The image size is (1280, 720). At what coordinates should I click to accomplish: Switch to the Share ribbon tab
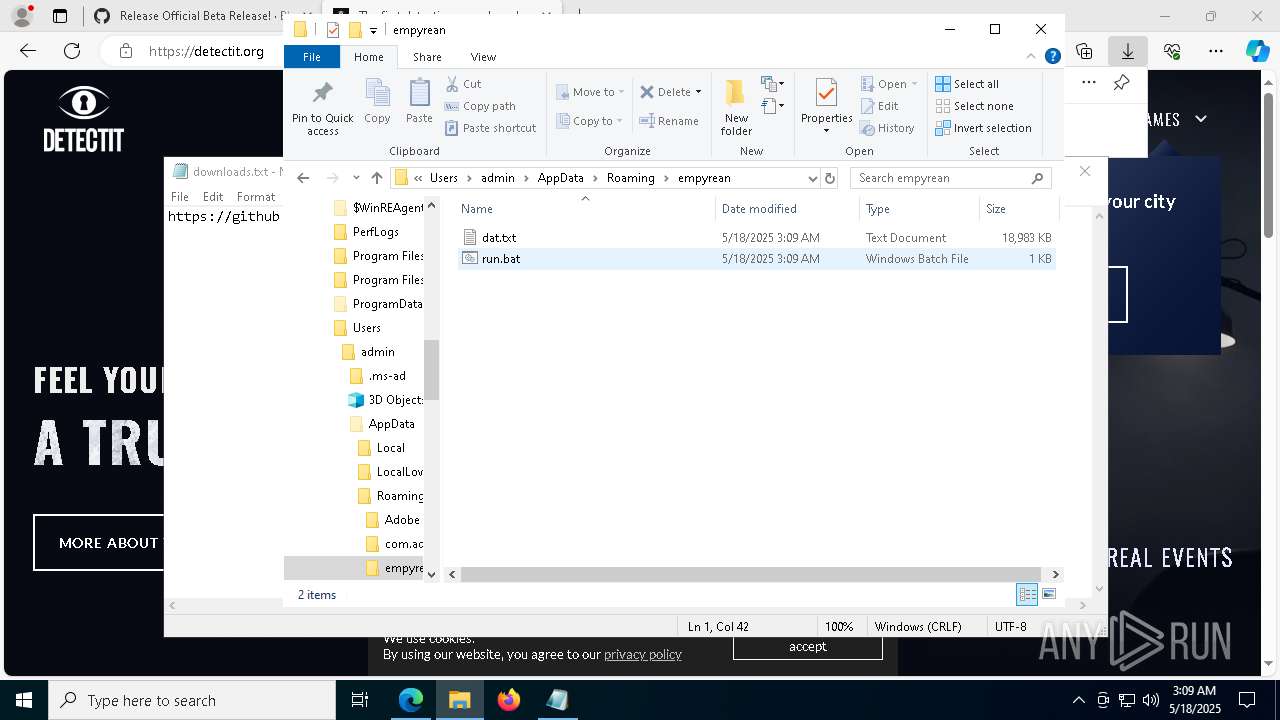point(427,57)
